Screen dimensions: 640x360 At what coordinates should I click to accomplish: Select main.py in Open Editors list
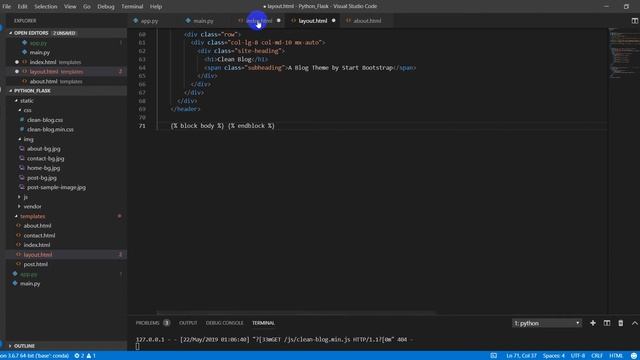[40, 52]
